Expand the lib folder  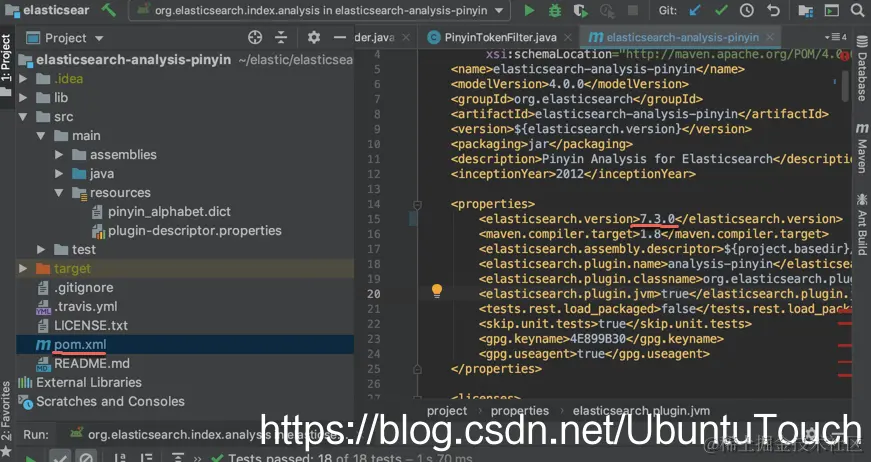pyautogui.click(x=23, y=98)
